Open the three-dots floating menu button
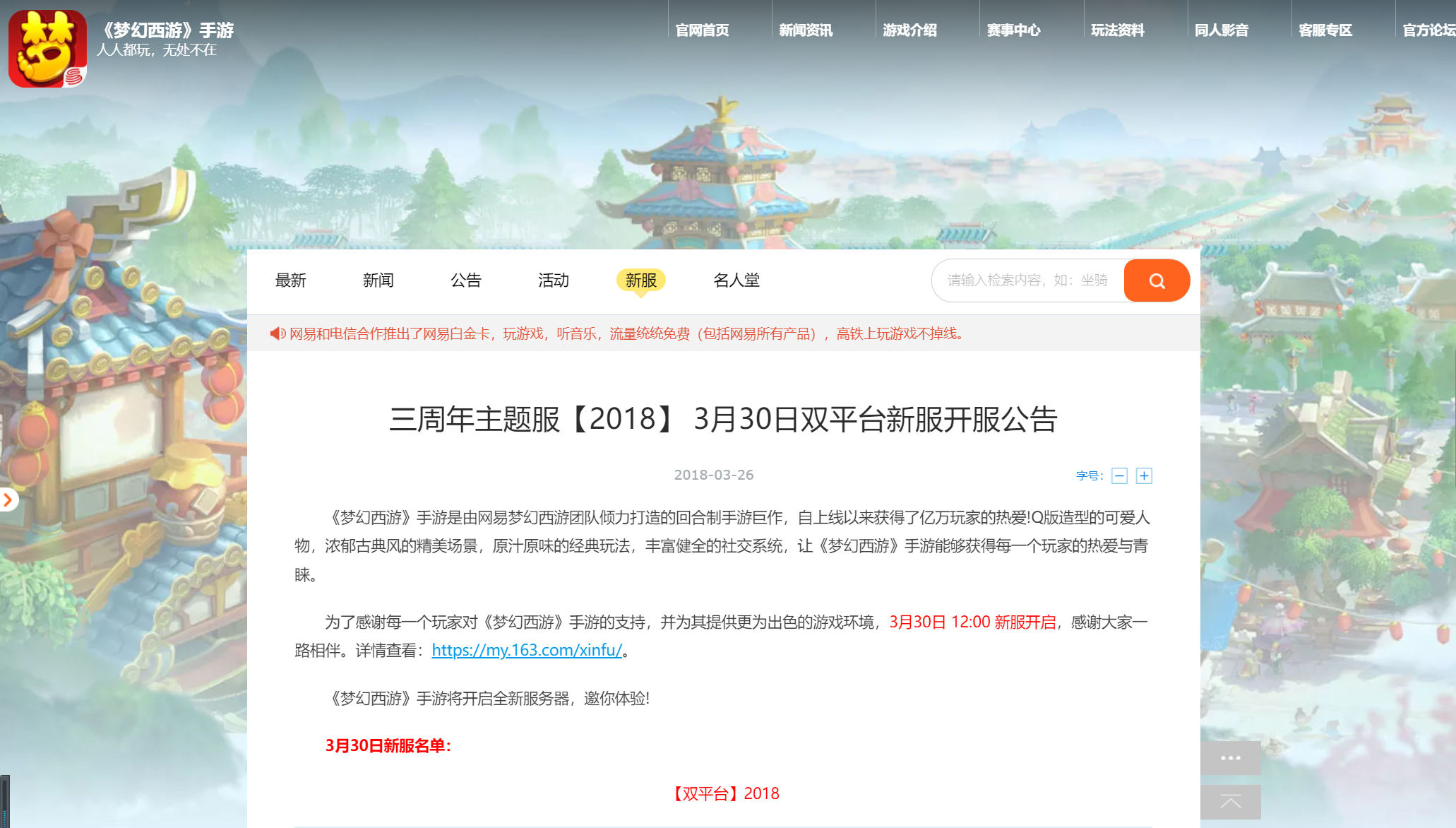Viewport: 1456px width, 828px height. point(1230,757)
